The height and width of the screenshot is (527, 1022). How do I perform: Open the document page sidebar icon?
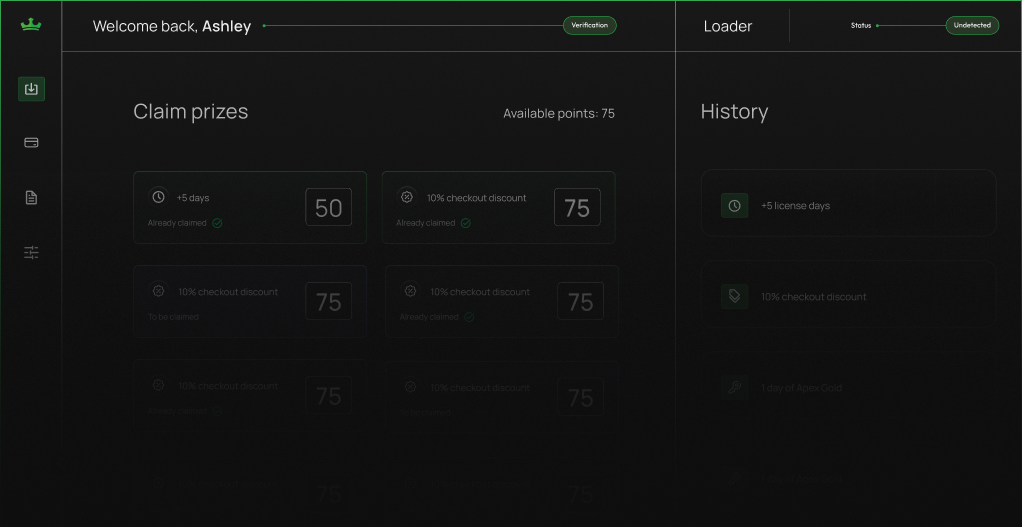(31, 198)
